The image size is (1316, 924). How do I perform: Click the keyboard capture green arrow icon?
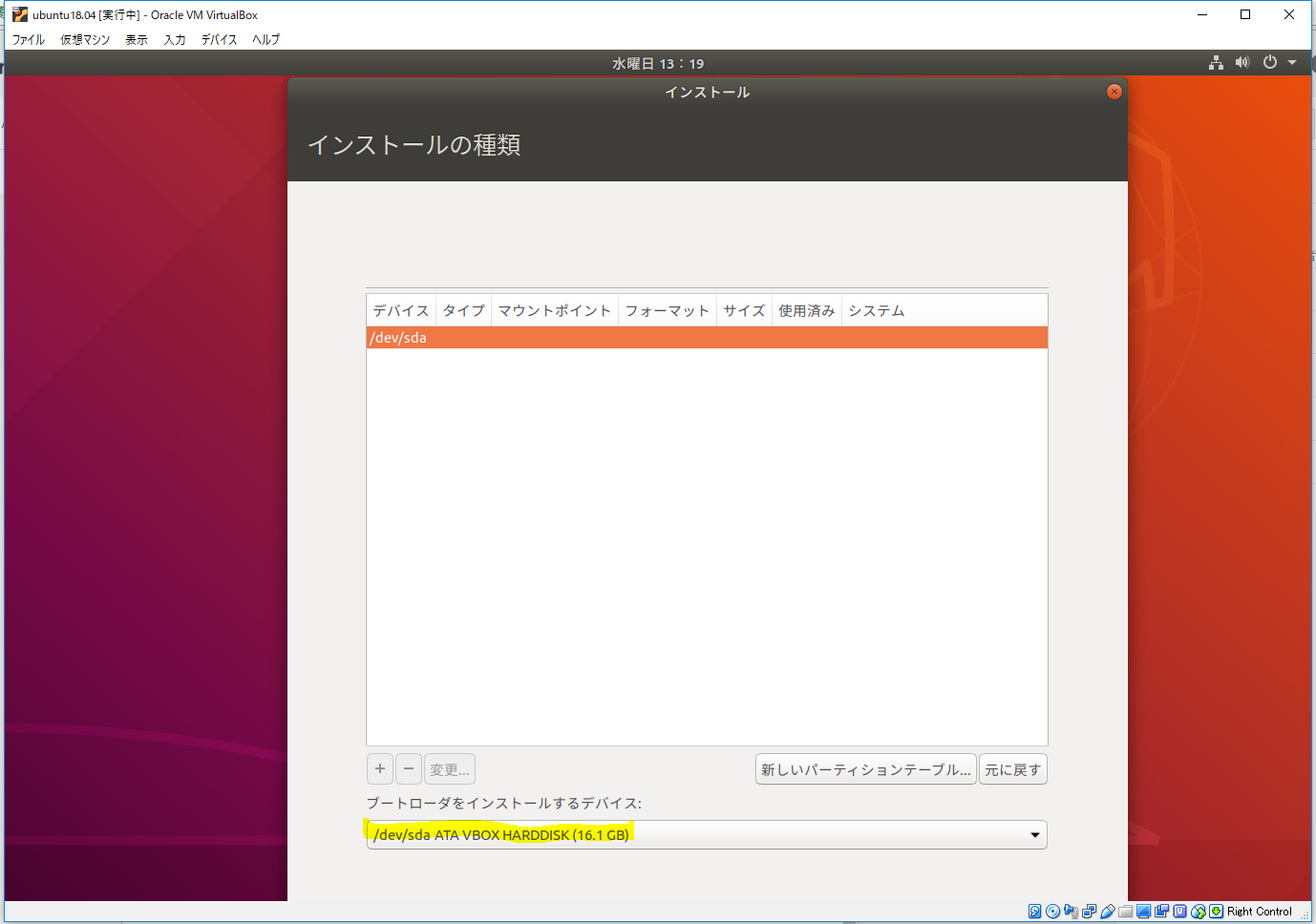click(x=1216, y=912)
